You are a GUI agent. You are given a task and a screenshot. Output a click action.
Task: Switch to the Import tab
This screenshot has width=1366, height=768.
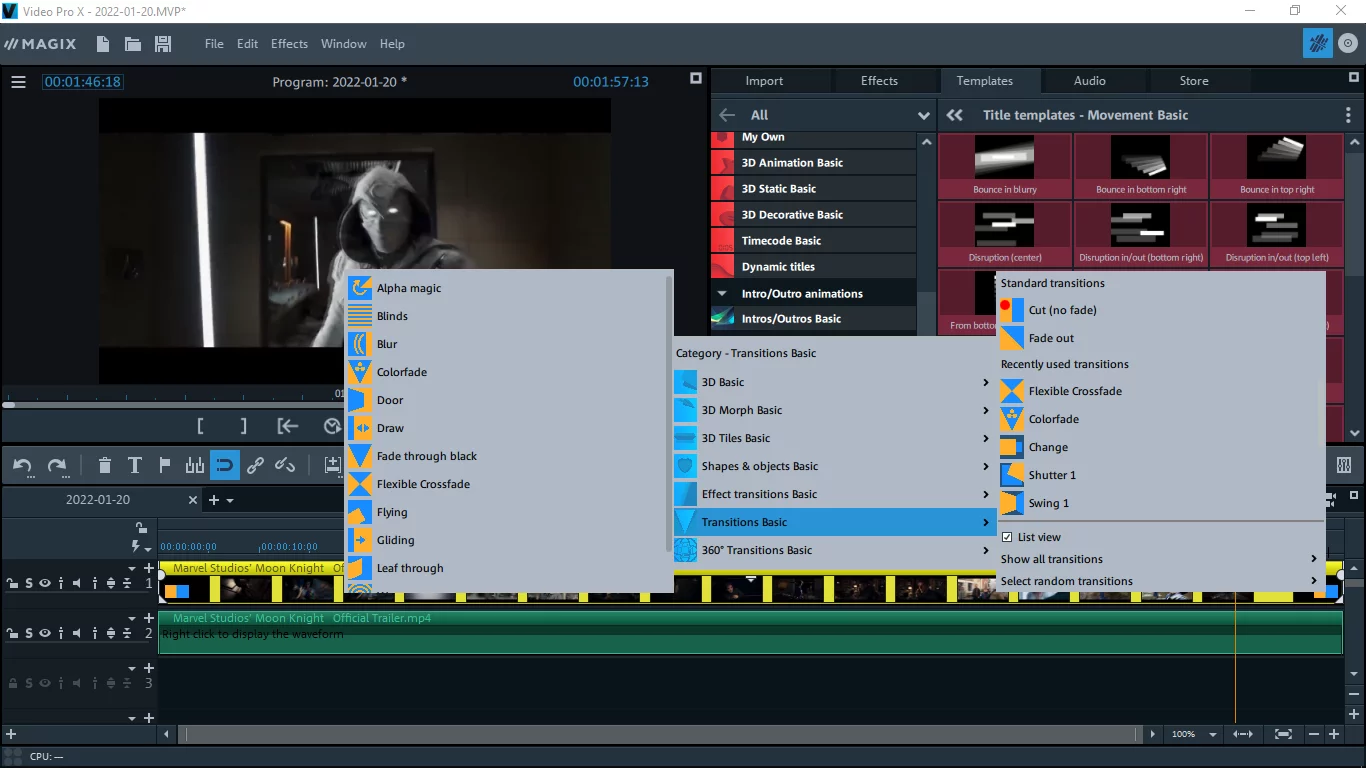(x=764, y=81)
